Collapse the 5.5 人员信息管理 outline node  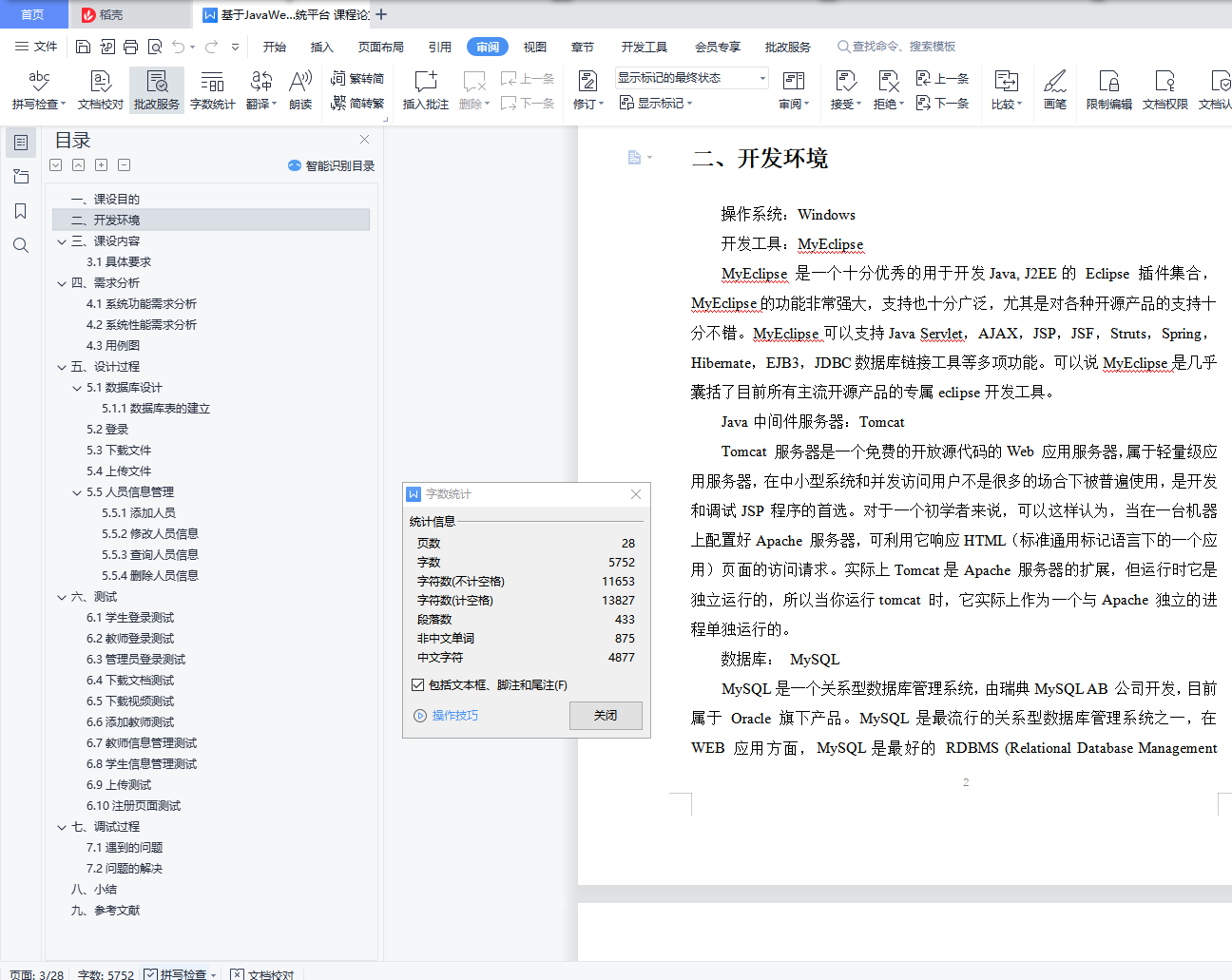coord(77,492)
